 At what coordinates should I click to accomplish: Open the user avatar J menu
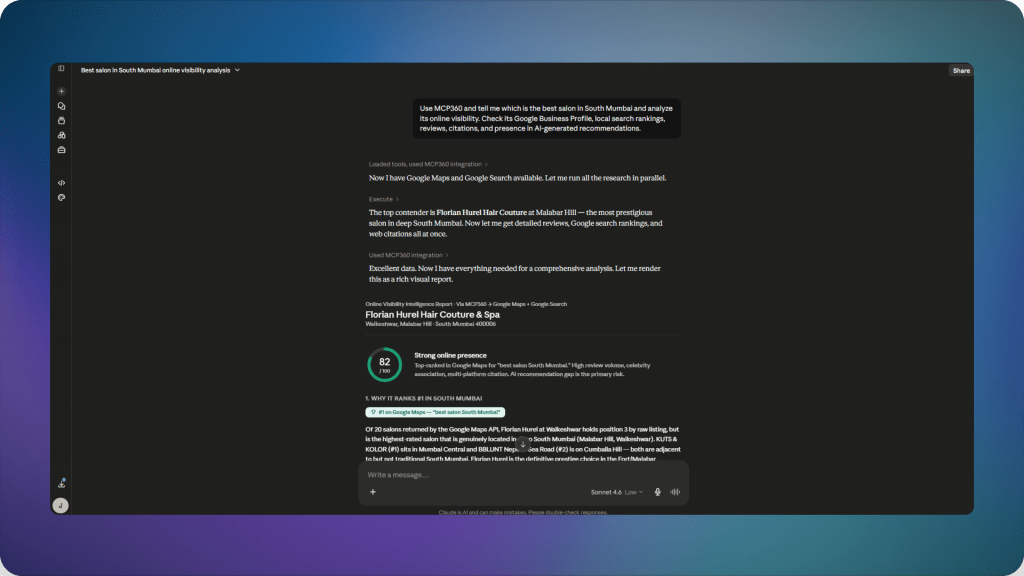pos(61,505)
